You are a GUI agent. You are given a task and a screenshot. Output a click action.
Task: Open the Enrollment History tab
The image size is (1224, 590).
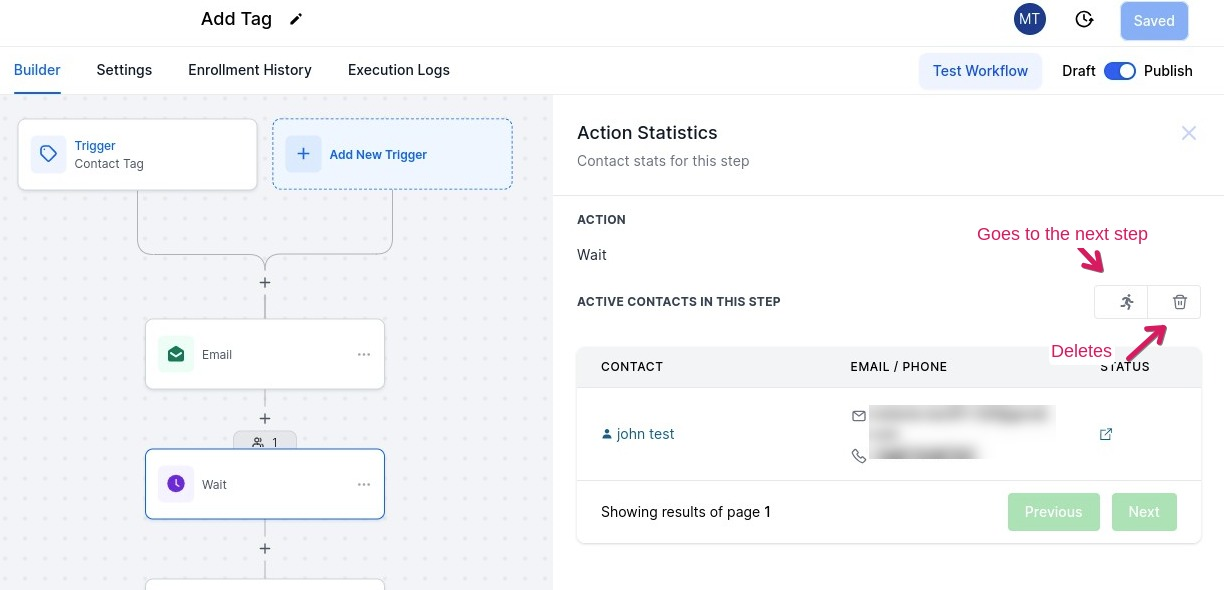(250, 70)
